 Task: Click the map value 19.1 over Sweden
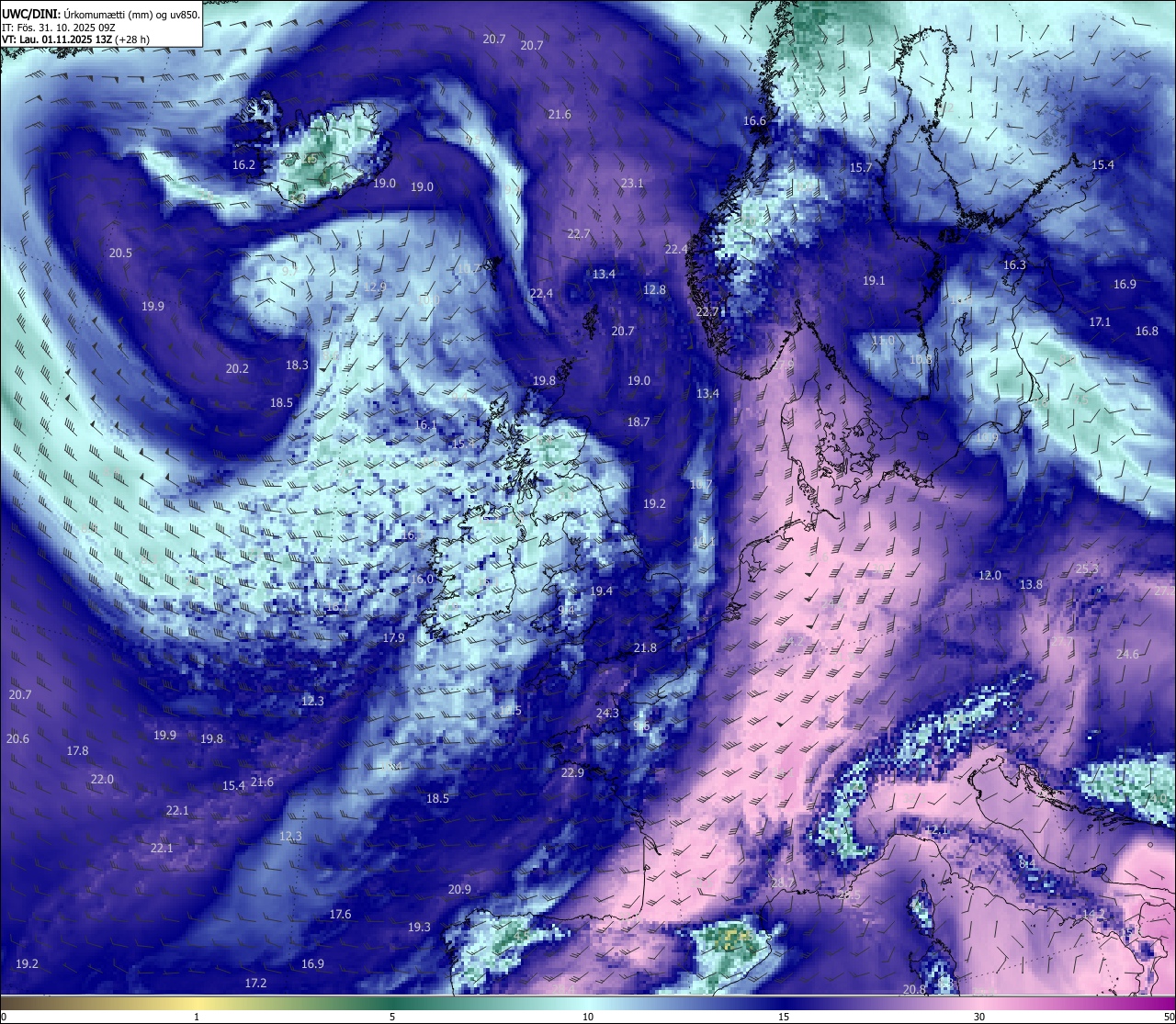coord(874,281)
